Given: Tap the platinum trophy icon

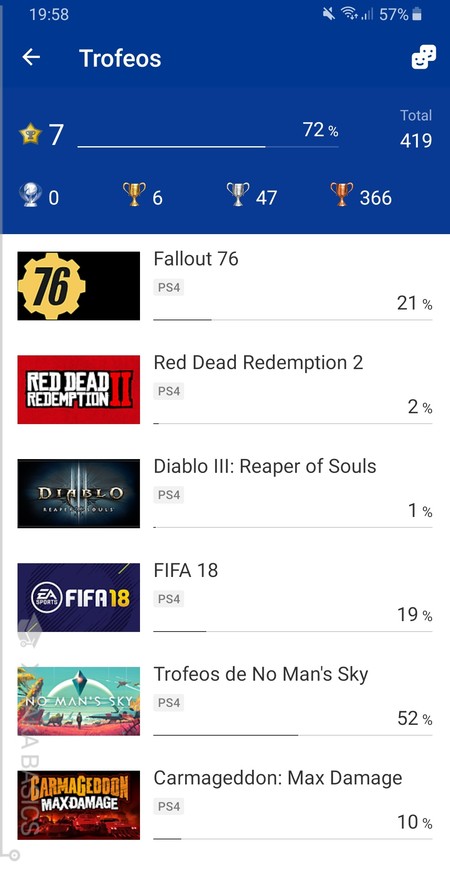Looking at the screenshot, I should pos(30,195).
